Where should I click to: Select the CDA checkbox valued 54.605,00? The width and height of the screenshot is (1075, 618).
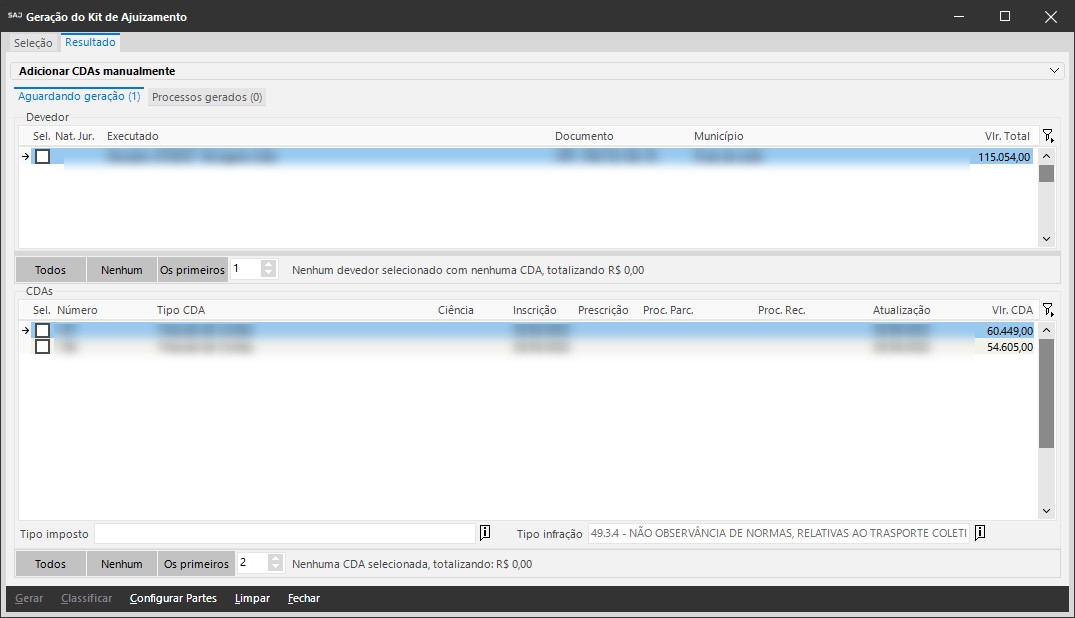pos(42,347)
